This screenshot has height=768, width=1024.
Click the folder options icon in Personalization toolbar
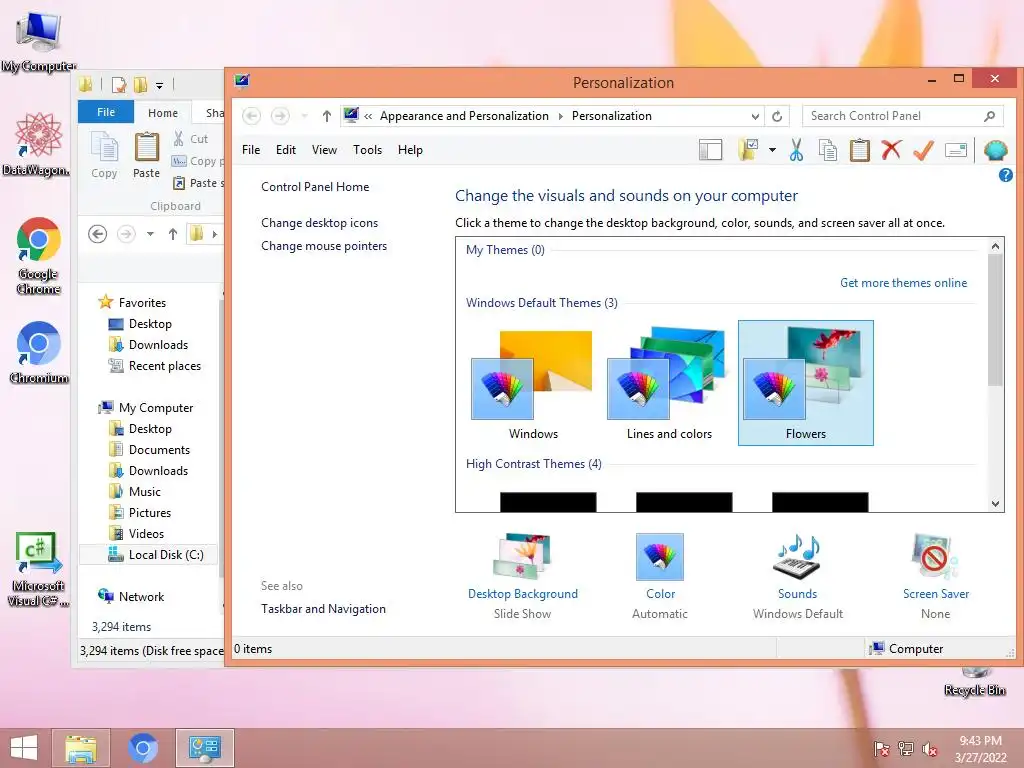coord(748,150)
